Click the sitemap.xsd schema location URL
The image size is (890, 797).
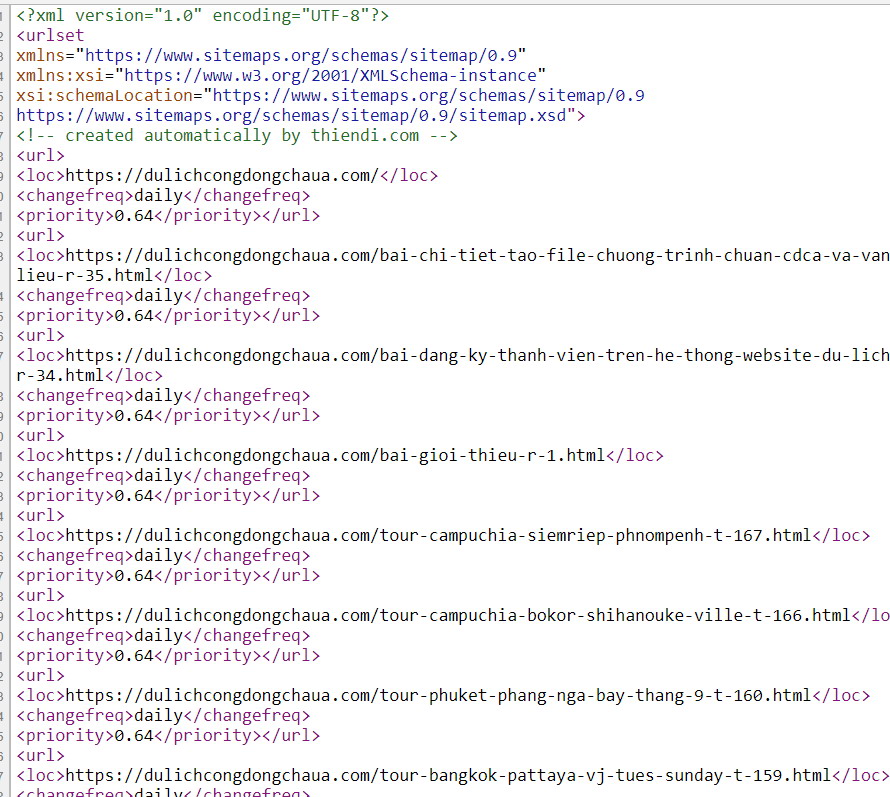click(291, 115)
